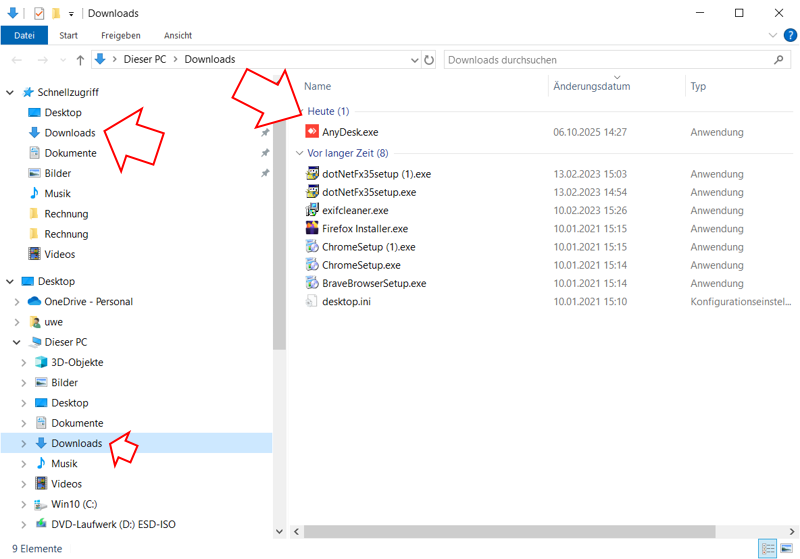Sort by the Änderungsdatum column header
This screenshot has height=559, width=800.
click(x=592, y=86)
